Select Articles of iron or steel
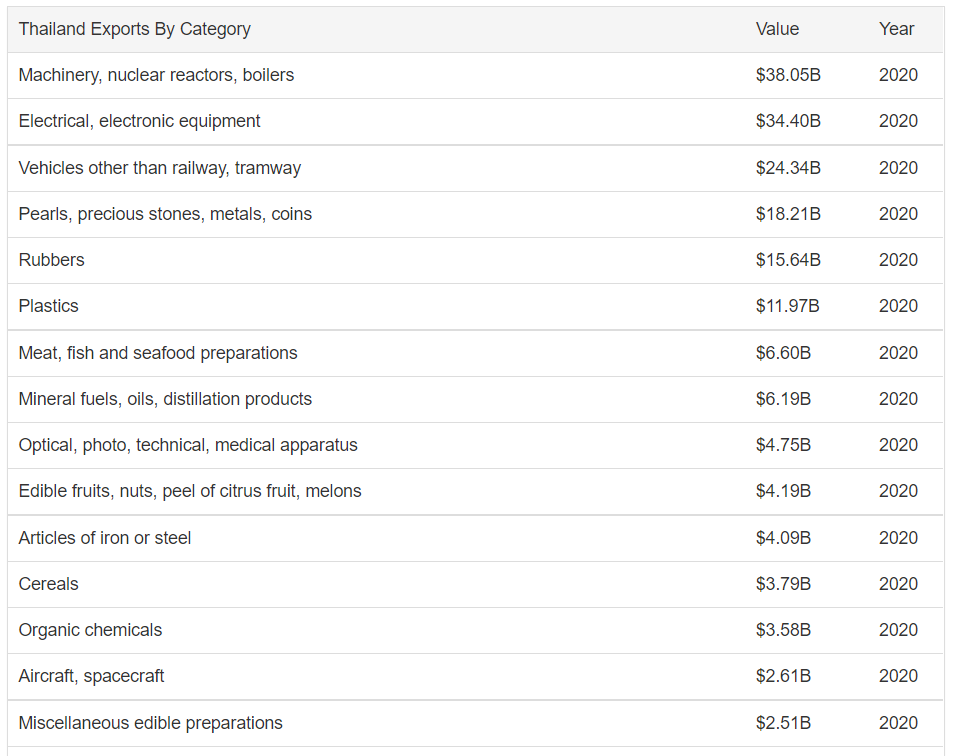The height and width of the screenshot is (756, 954). click(x=105, y=538)
